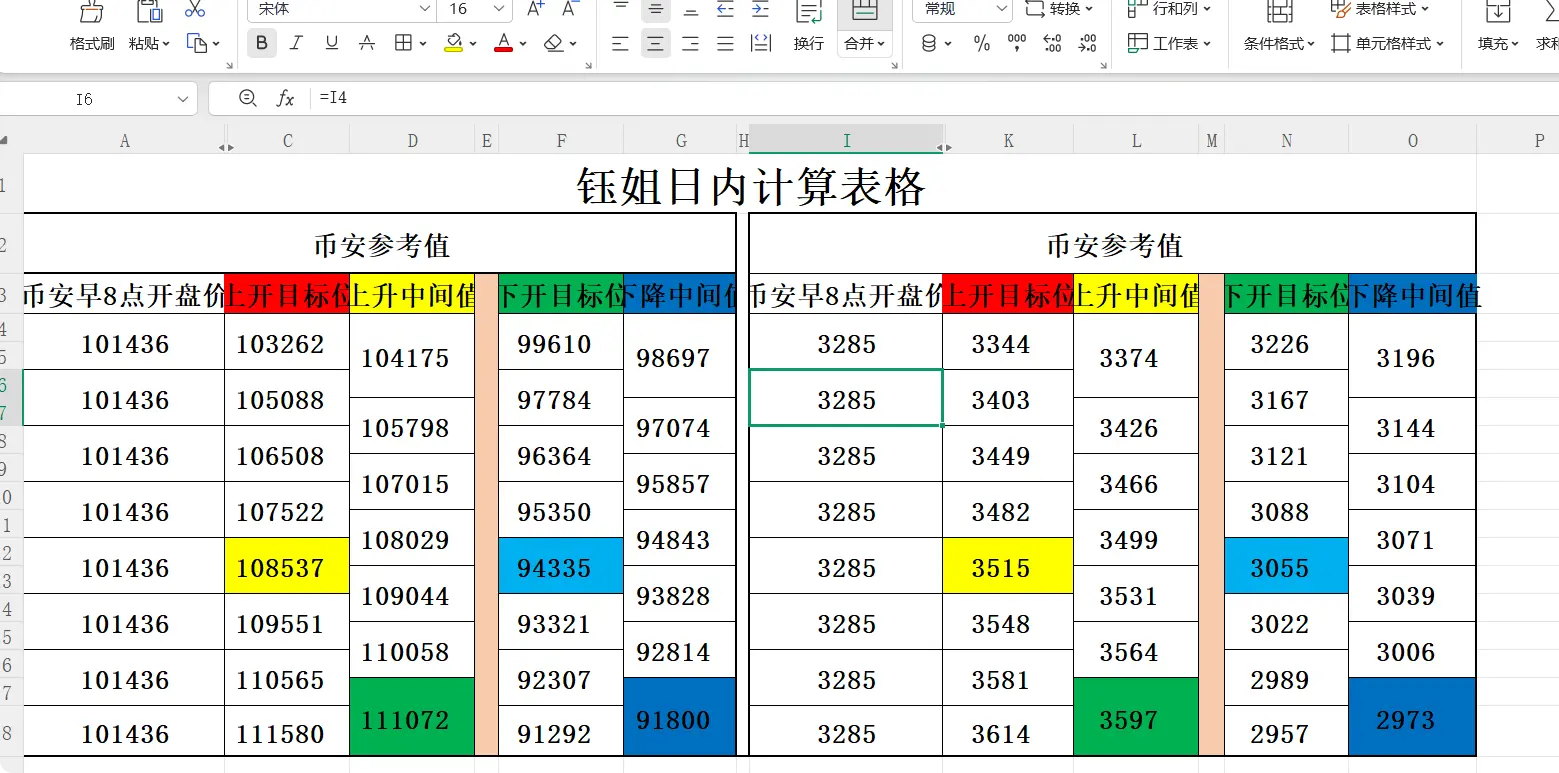Select column O by its header
Viewport: 1559px width, 773px height.
pyautogui.click(x=1412, y=141)
